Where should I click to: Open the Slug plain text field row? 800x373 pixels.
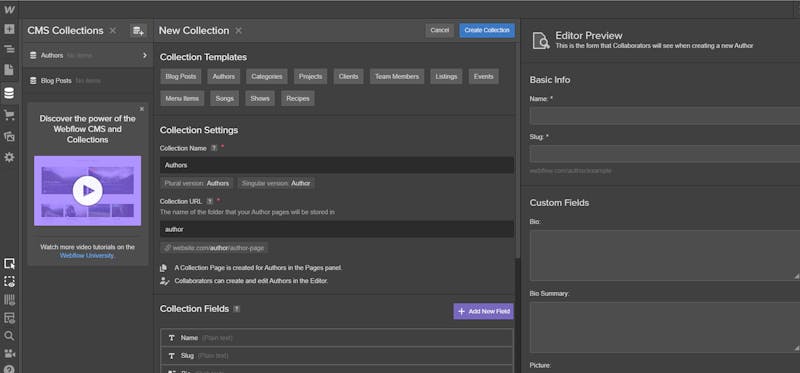coord(337,356)
